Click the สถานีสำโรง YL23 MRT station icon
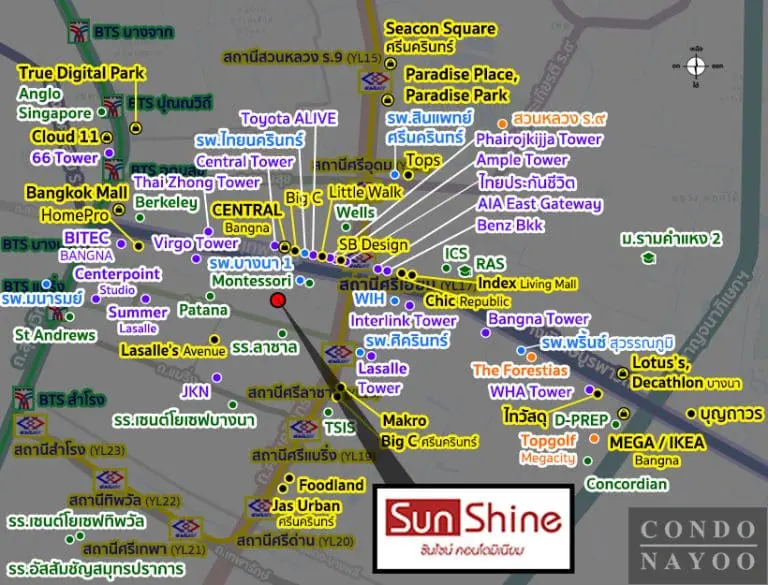The height and width of the screenshot is (585, 768). pyautogui.click(x=31, y=426)
